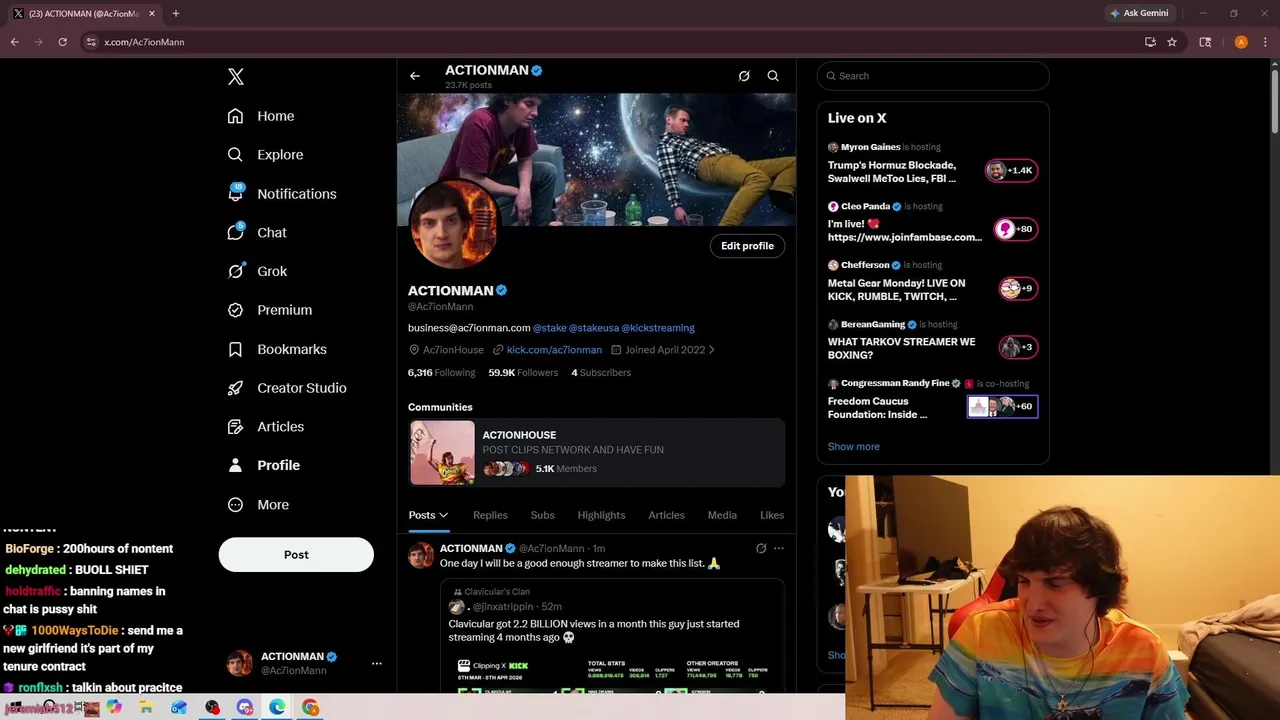The height and width of the screenshot is (720, 1280).
Task: Open the 6,316 Following list
Action: [441, 373]
